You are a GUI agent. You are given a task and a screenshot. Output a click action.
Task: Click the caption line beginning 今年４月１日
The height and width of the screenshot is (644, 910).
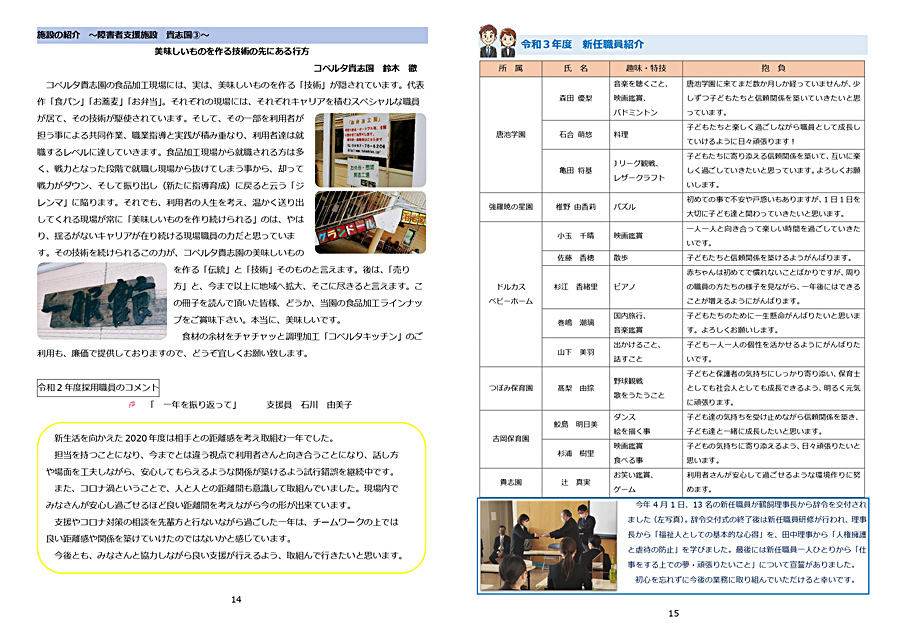751,505
